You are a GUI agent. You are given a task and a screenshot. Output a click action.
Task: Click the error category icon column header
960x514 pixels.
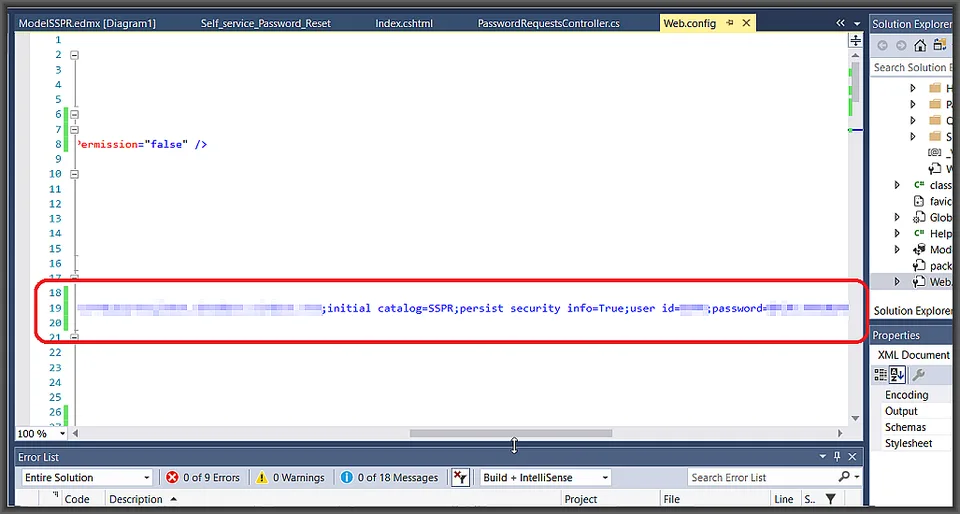54,495
